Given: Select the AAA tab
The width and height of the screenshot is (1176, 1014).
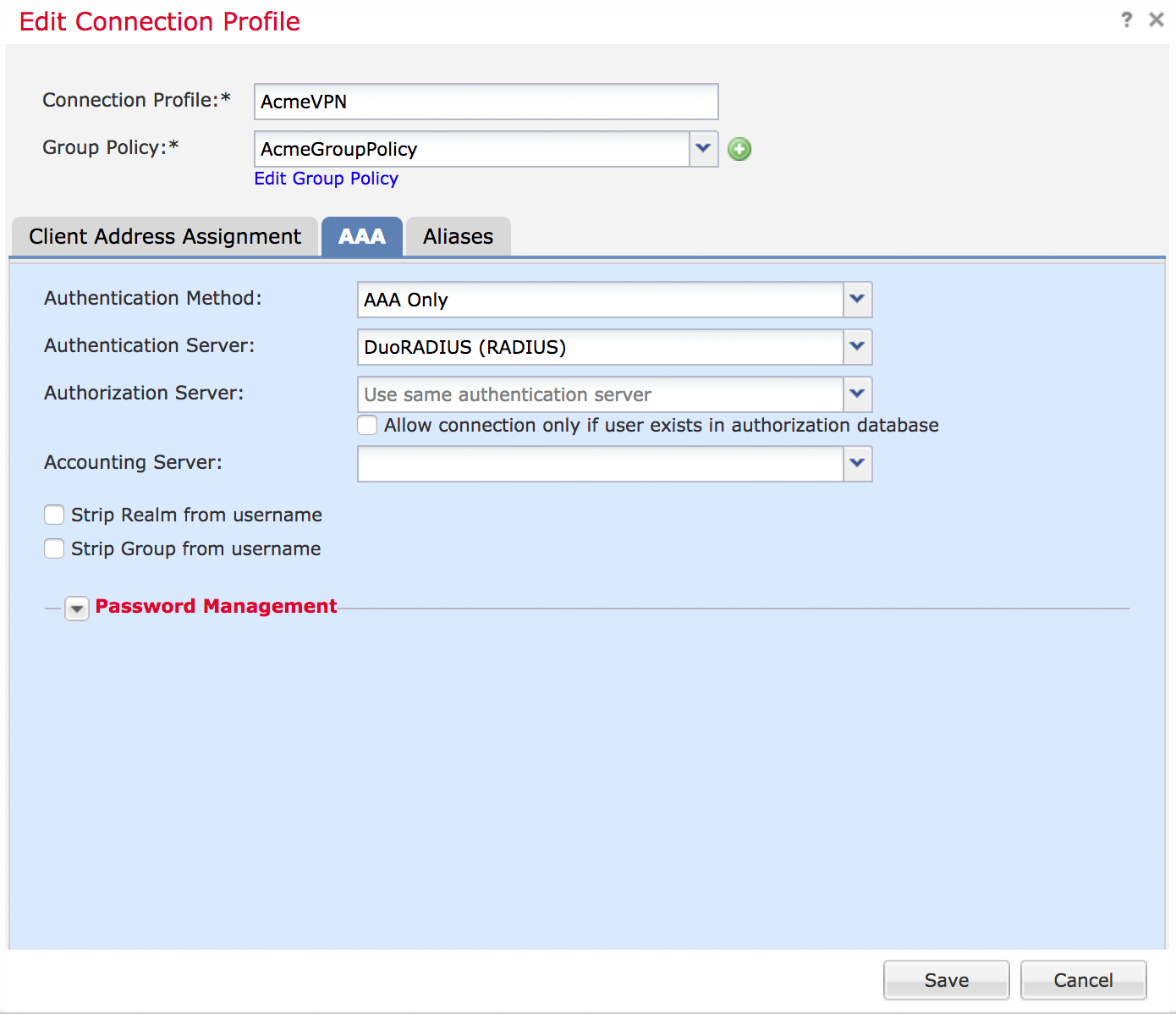Looking at the screenshot, I should point(362,236).
